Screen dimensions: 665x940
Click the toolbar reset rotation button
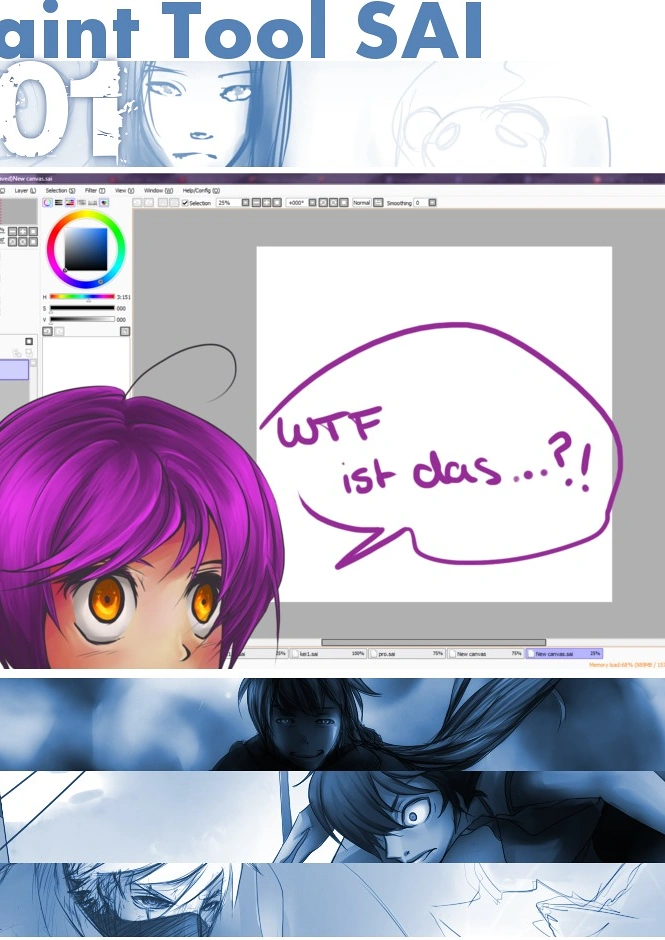click(x=344, y=203)
